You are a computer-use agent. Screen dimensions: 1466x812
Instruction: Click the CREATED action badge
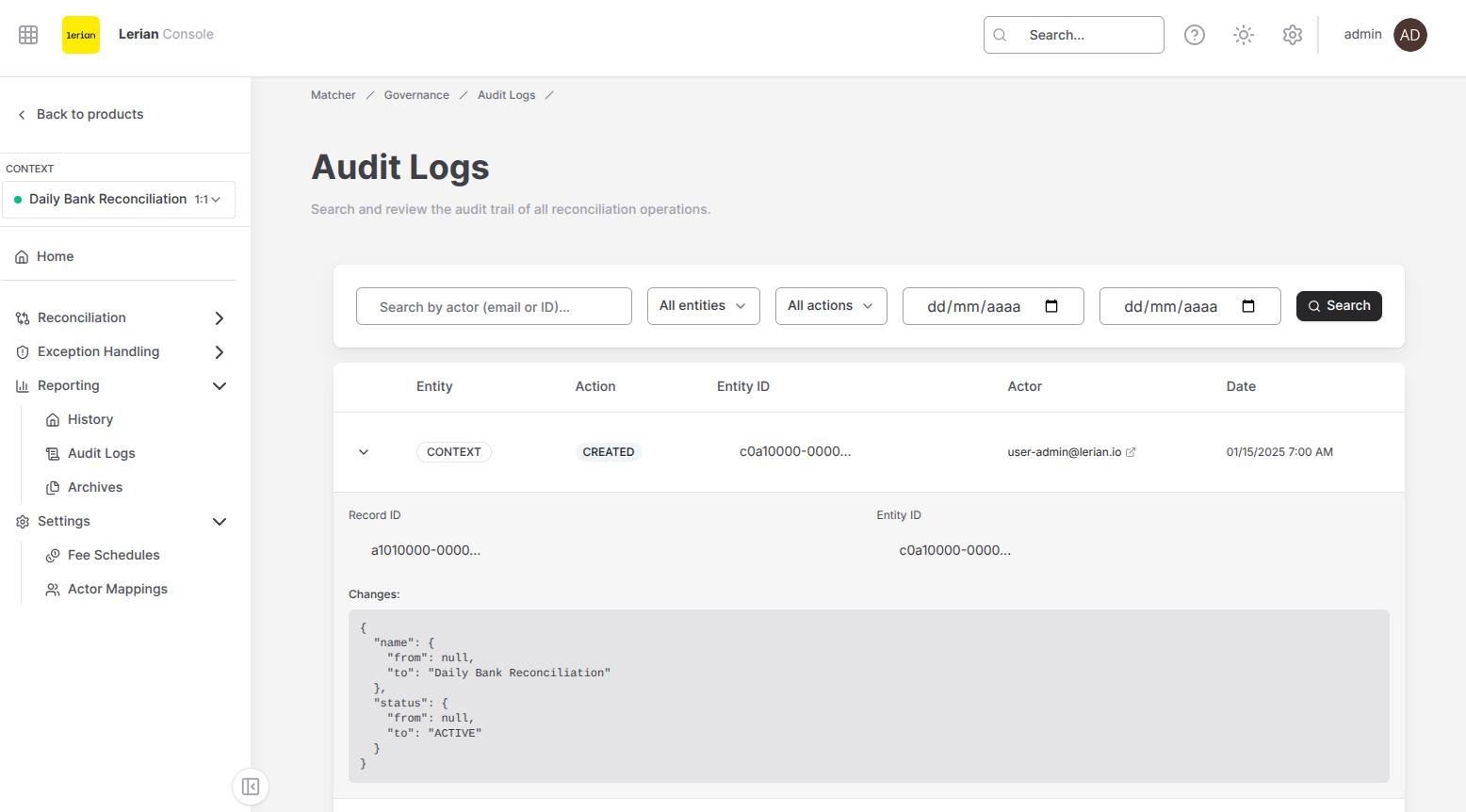click(x=608, y=452)
